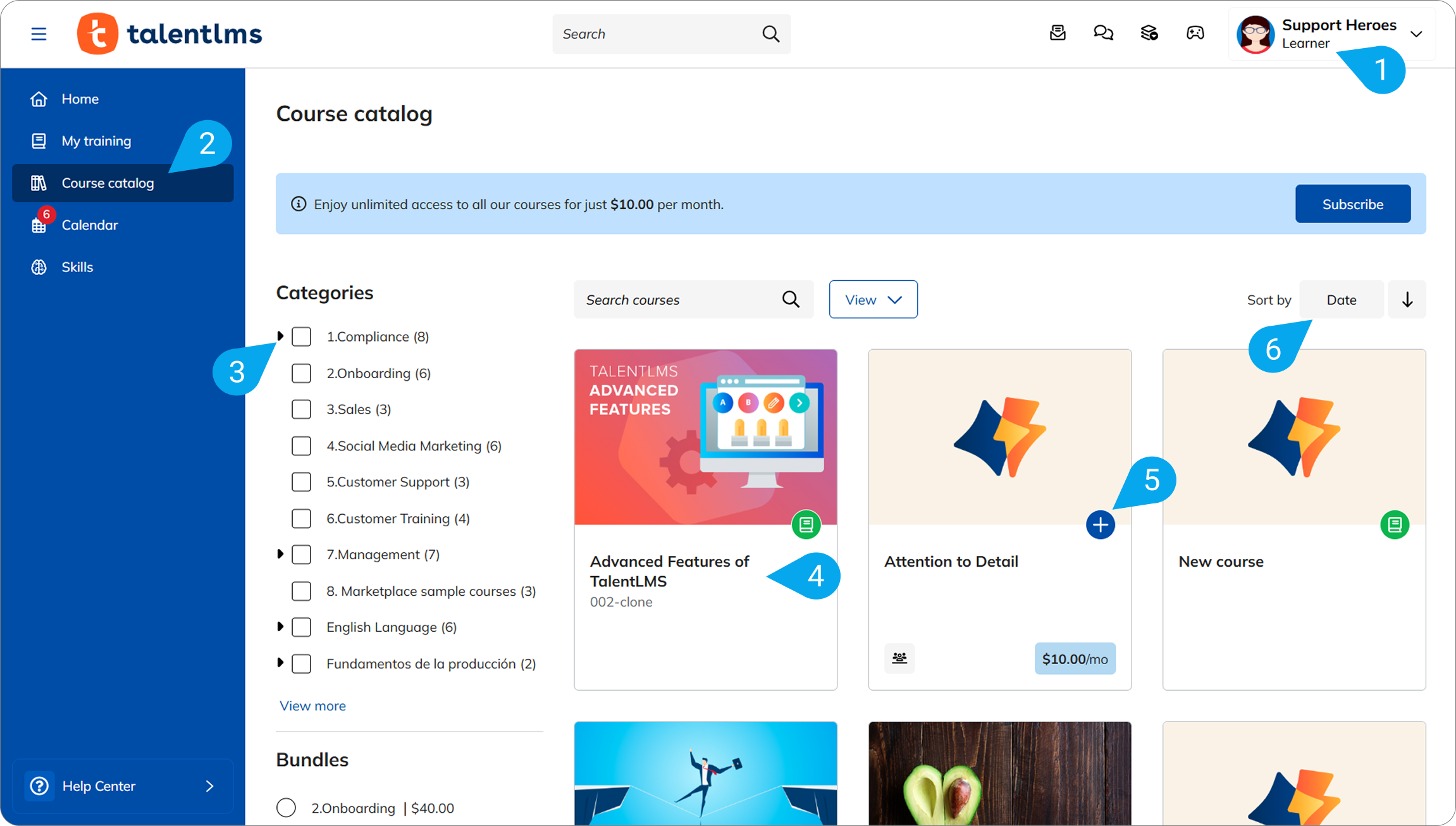This screenshot has height=826, width=1456.
Task: Open the hamburger menu icon
Action: (39, 34)
